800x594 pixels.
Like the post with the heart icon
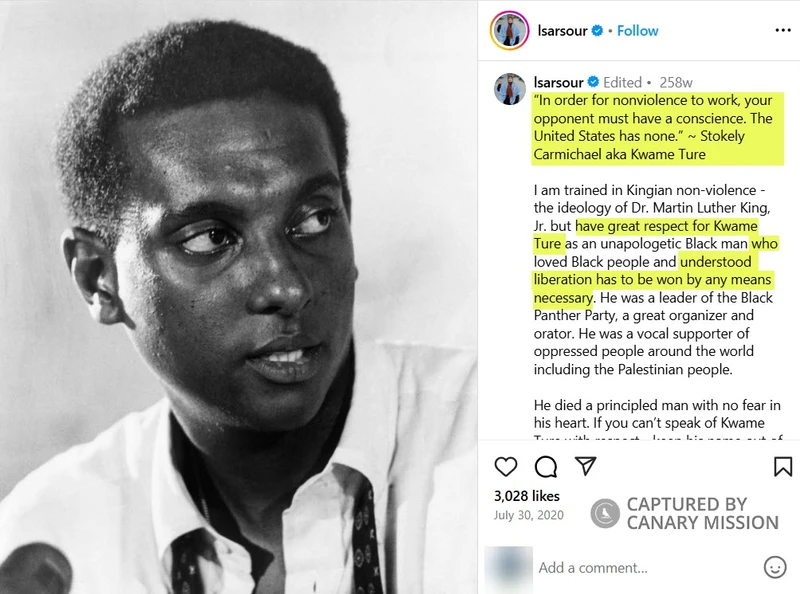click(x=506, y=467)
